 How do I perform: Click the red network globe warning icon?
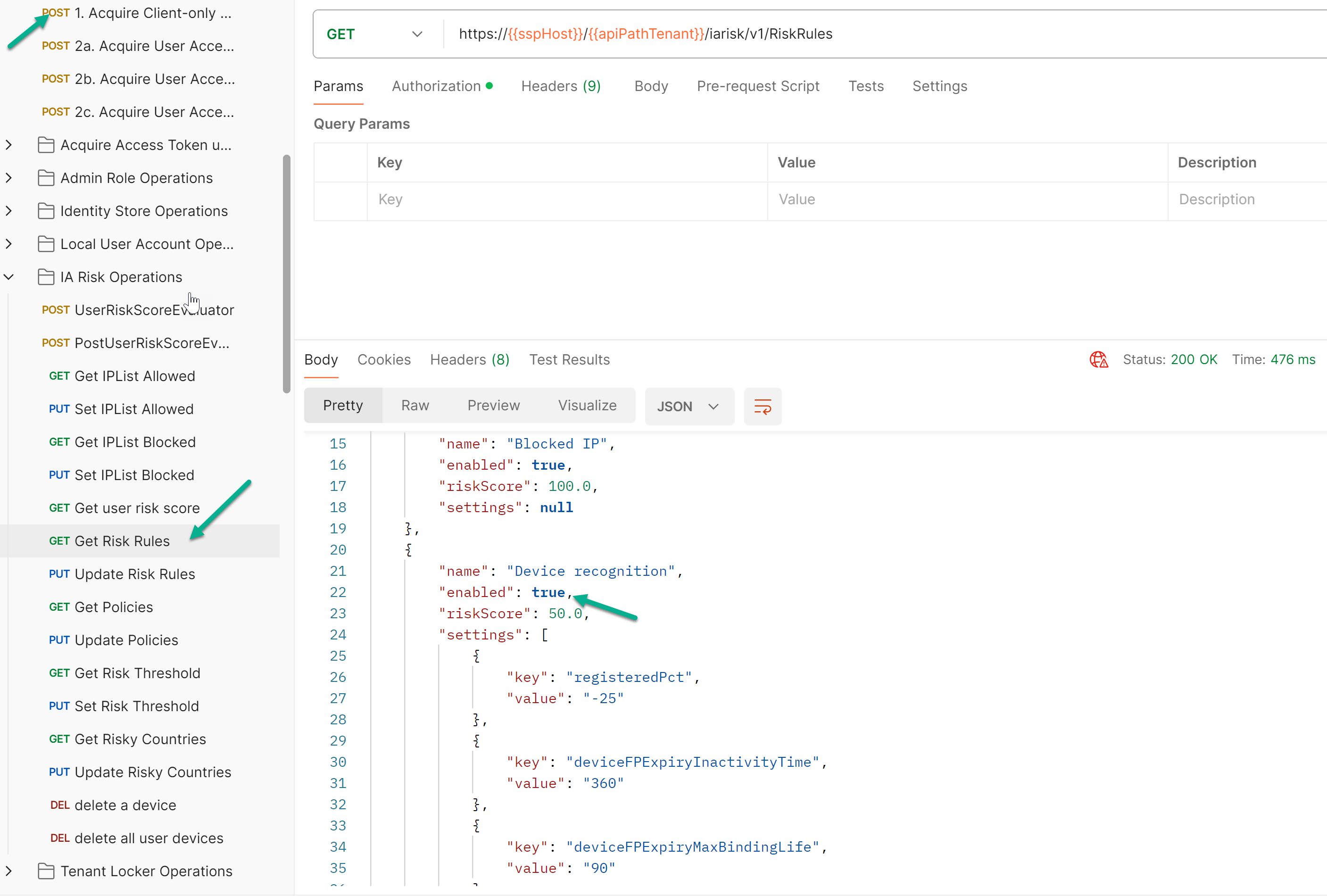tap(1098, 360)
